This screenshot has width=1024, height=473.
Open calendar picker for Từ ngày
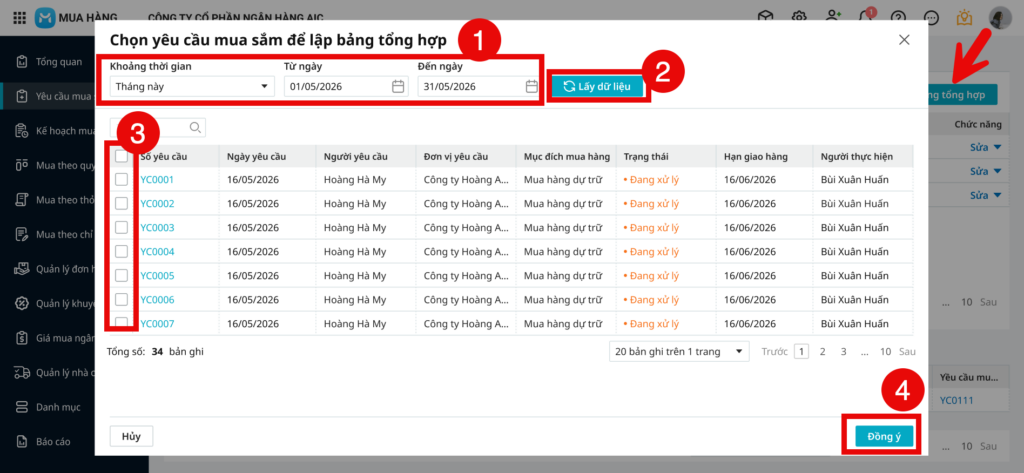click(397, 86)
